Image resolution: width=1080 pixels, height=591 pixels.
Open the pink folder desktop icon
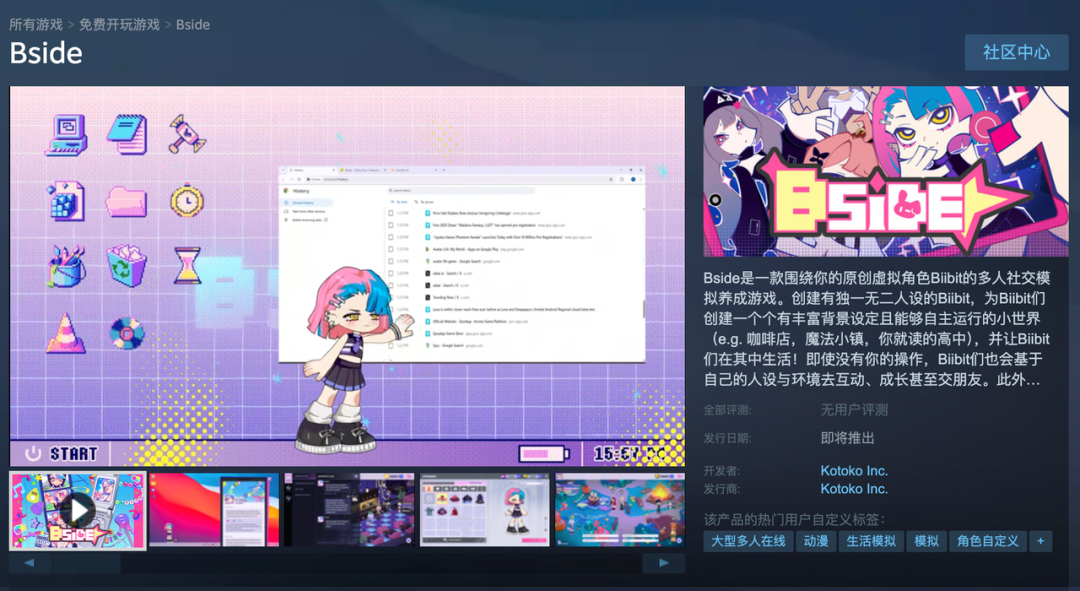pos(127,203)
